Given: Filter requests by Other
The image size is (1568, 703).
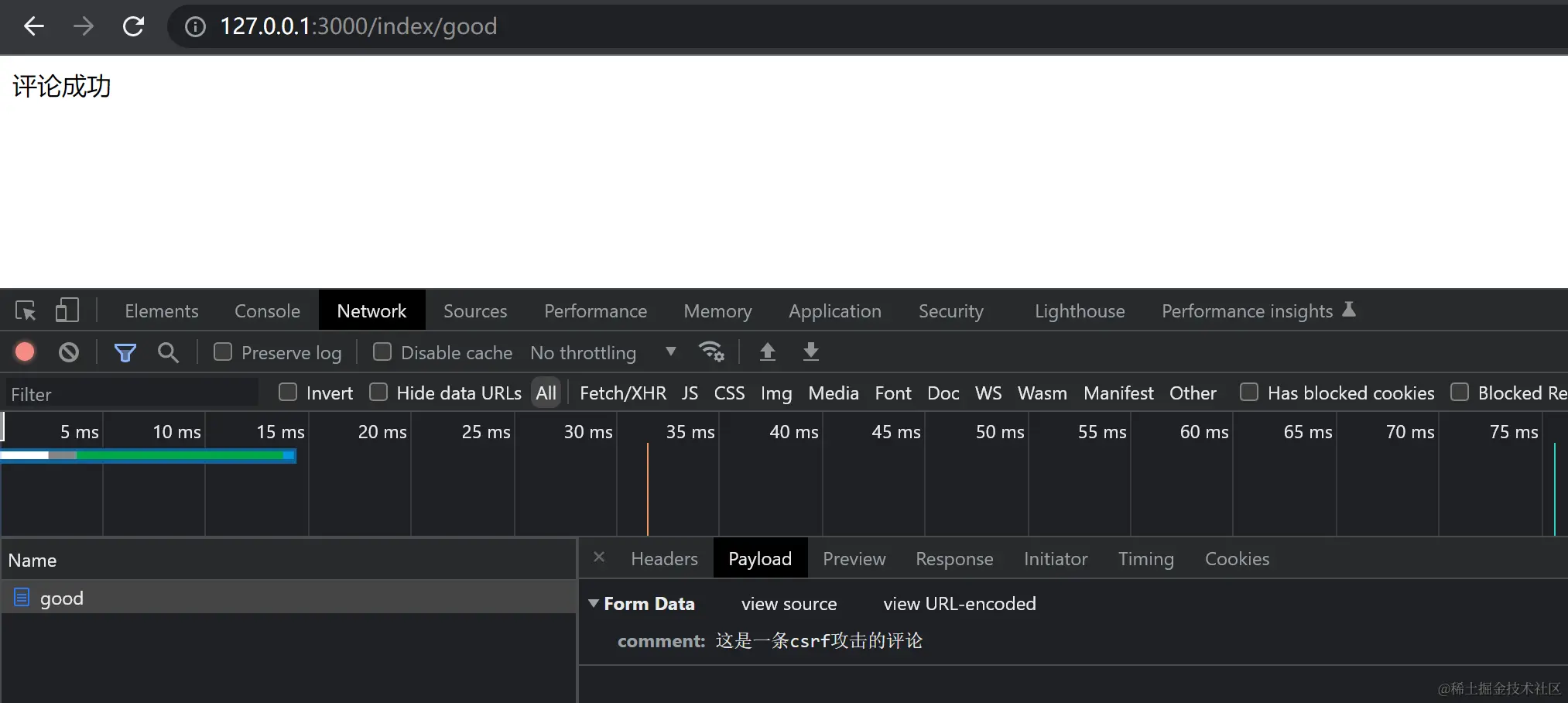Looking at the screenshot, I should (1193, 393).
